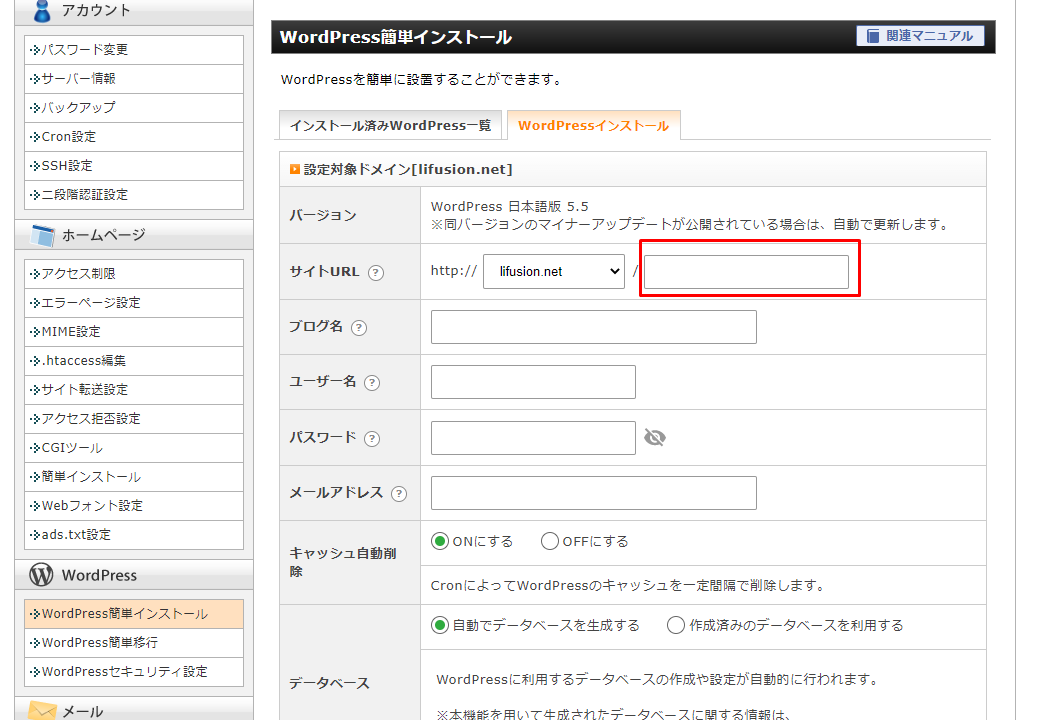
Task: Choose 作成済みのデータベースを利用する option
Action: point(676,626)
